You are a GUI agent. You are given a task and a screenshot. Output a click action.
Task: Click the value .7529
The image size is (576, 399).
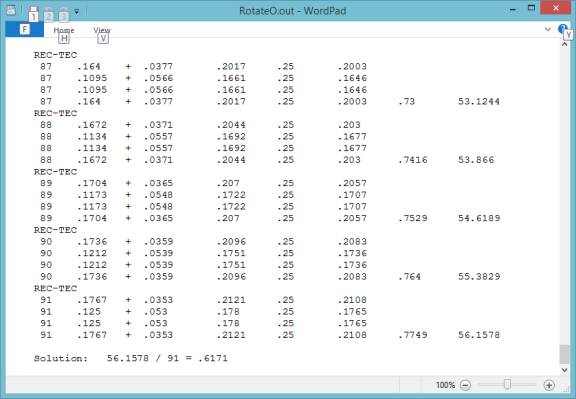click(413, 218)
